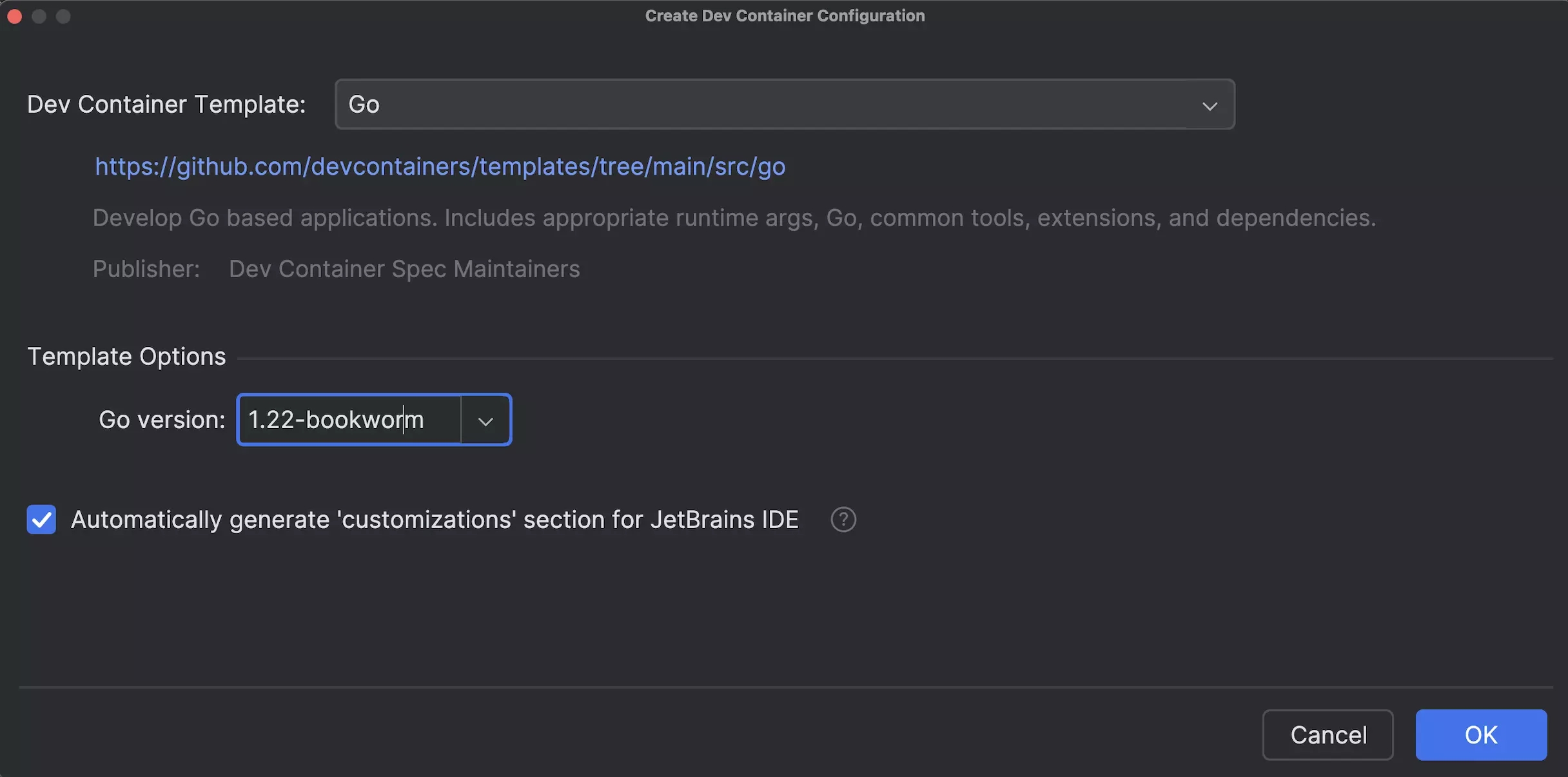Viewport: 1568px width, 777px height.
Task: Click the 'Dev Container Template:' label
Action: (166, 104)
